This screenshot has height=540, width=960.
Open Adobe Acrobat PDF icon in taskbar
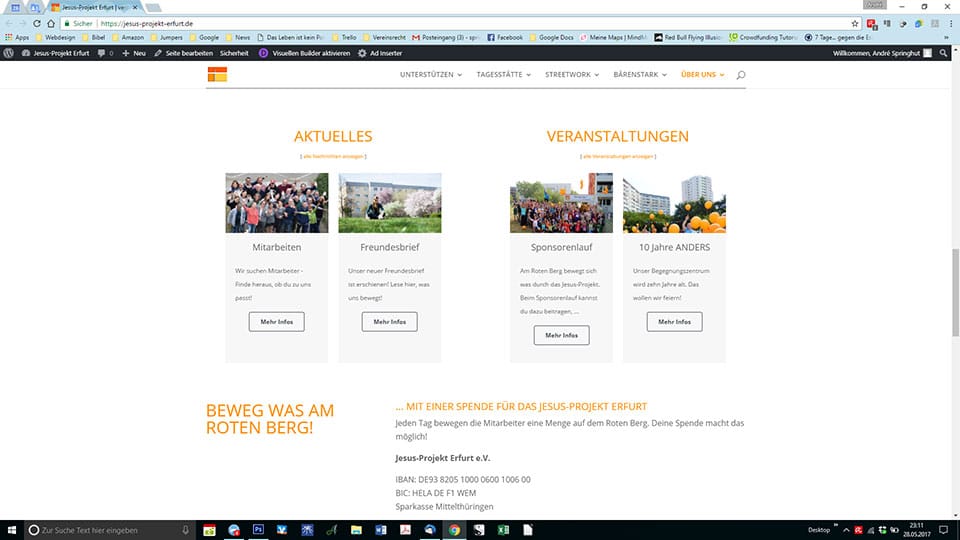point(405,530)
